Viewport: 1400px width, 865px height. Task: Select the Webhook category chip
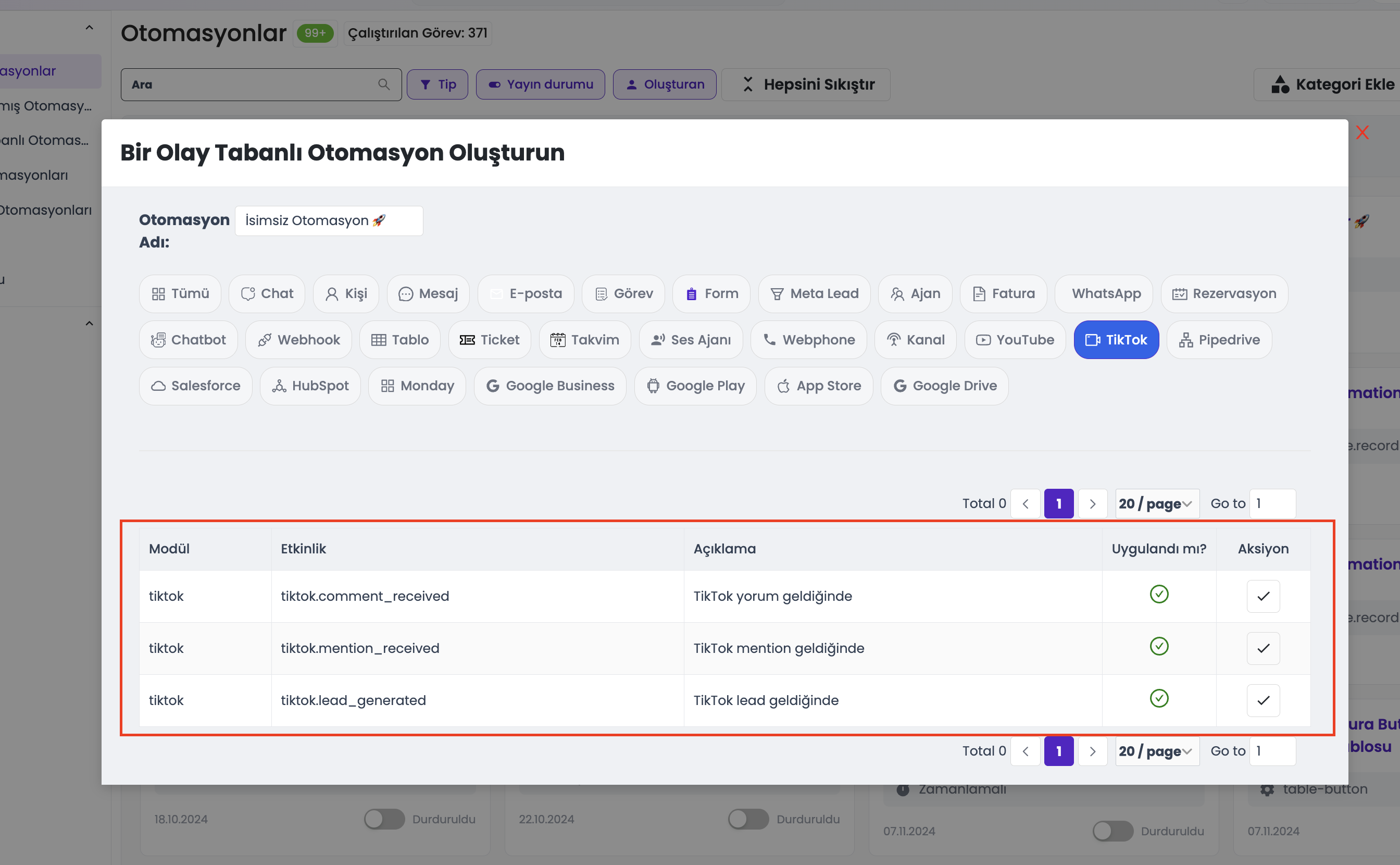(298, 340)
